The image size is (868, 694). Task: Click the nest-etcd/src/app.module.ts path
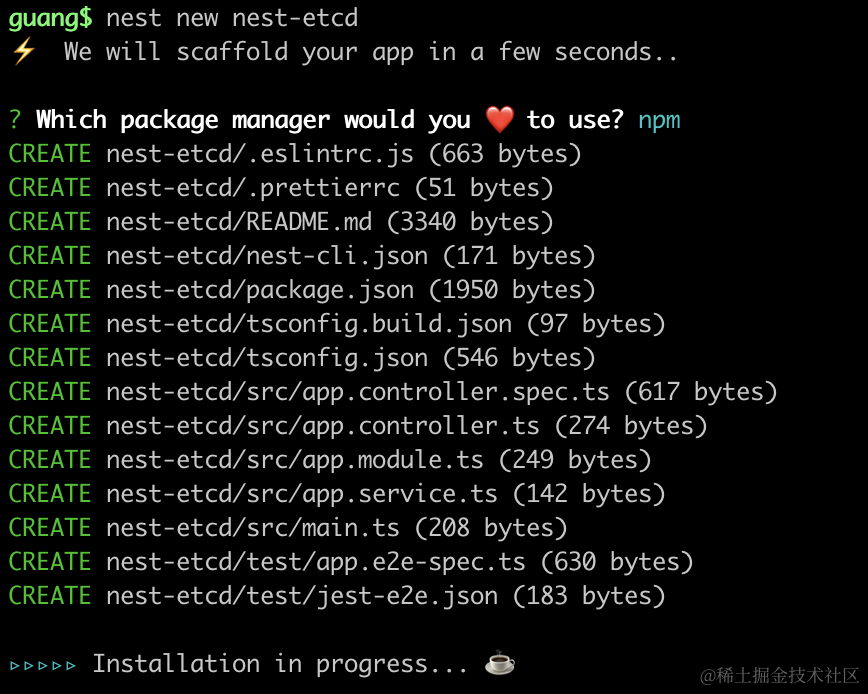pyautogui.click(x=295, y=460)
